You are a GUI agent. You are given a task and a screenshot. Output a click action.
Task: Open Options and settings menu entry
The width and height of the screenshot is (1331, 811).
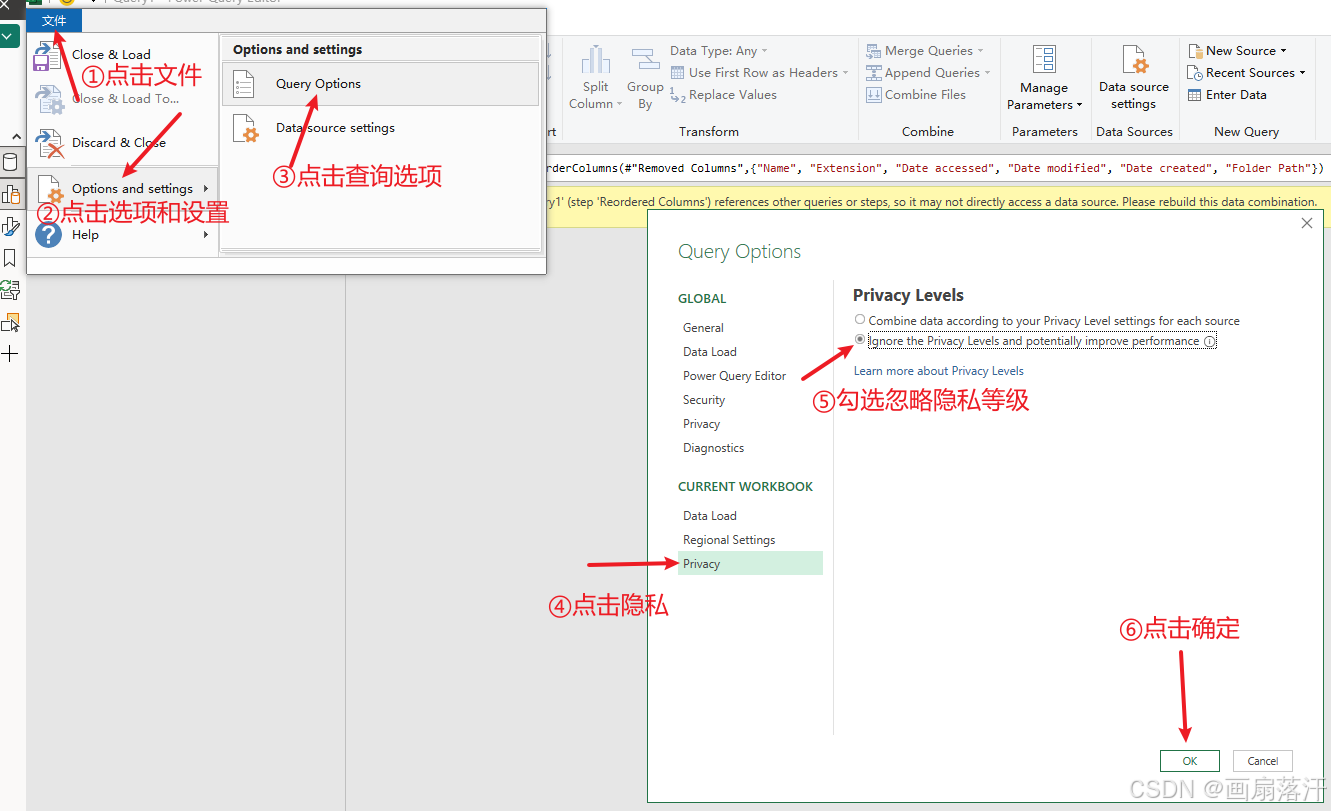[x=123, y=189]
